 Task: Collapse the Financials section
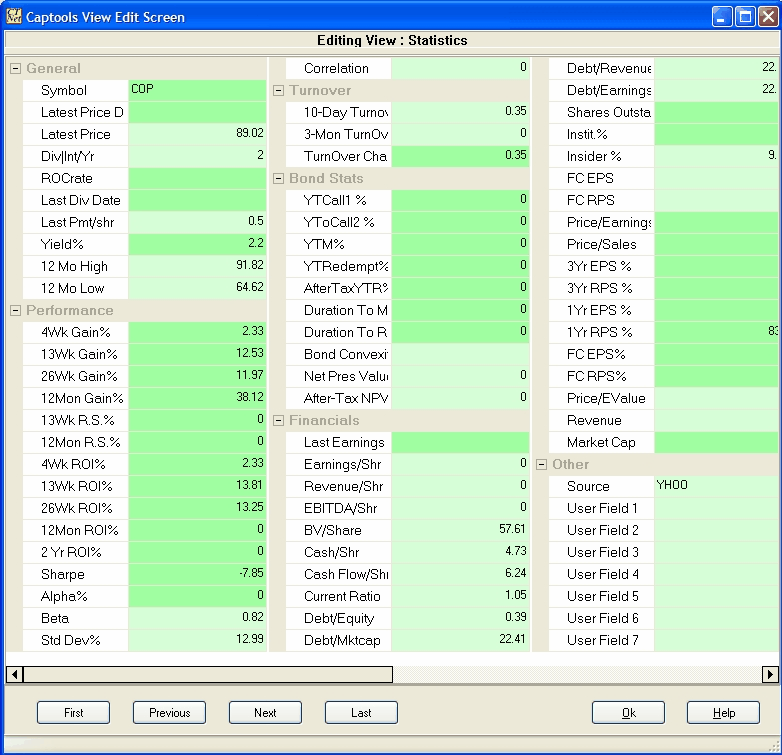click(x=278, y=421)
